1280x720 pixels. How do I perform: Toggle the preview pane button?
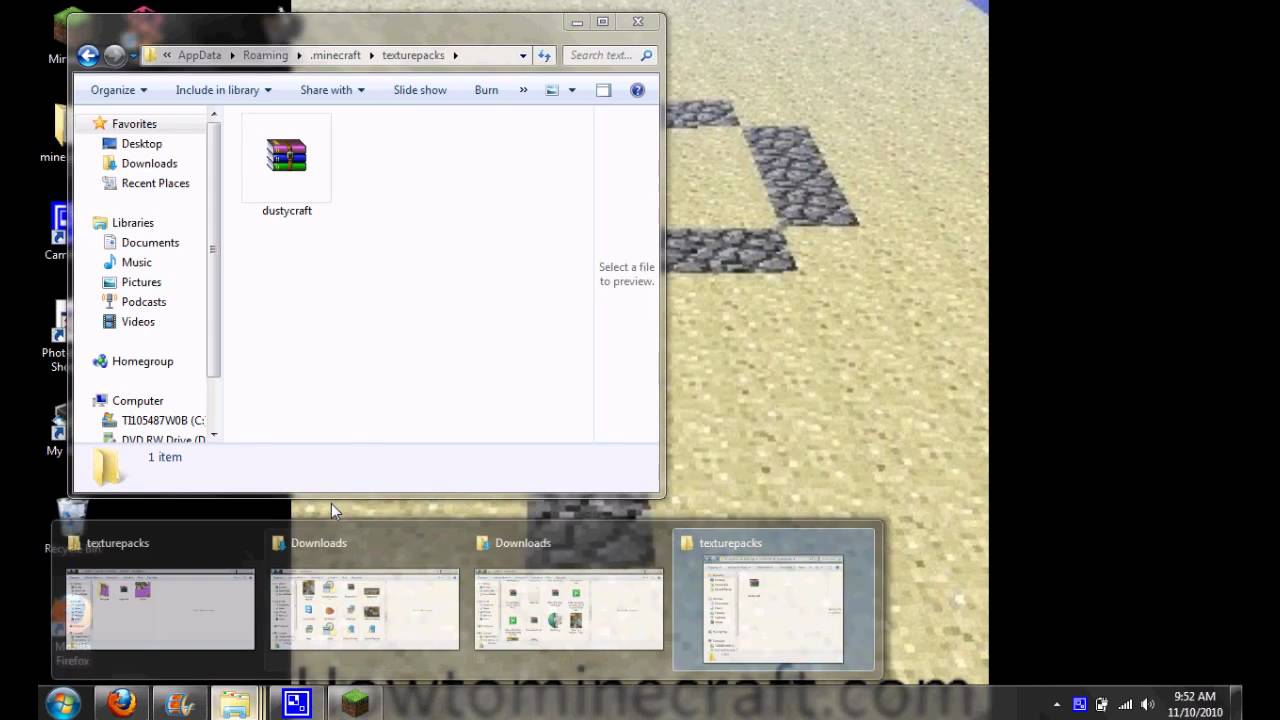(603, 90)
